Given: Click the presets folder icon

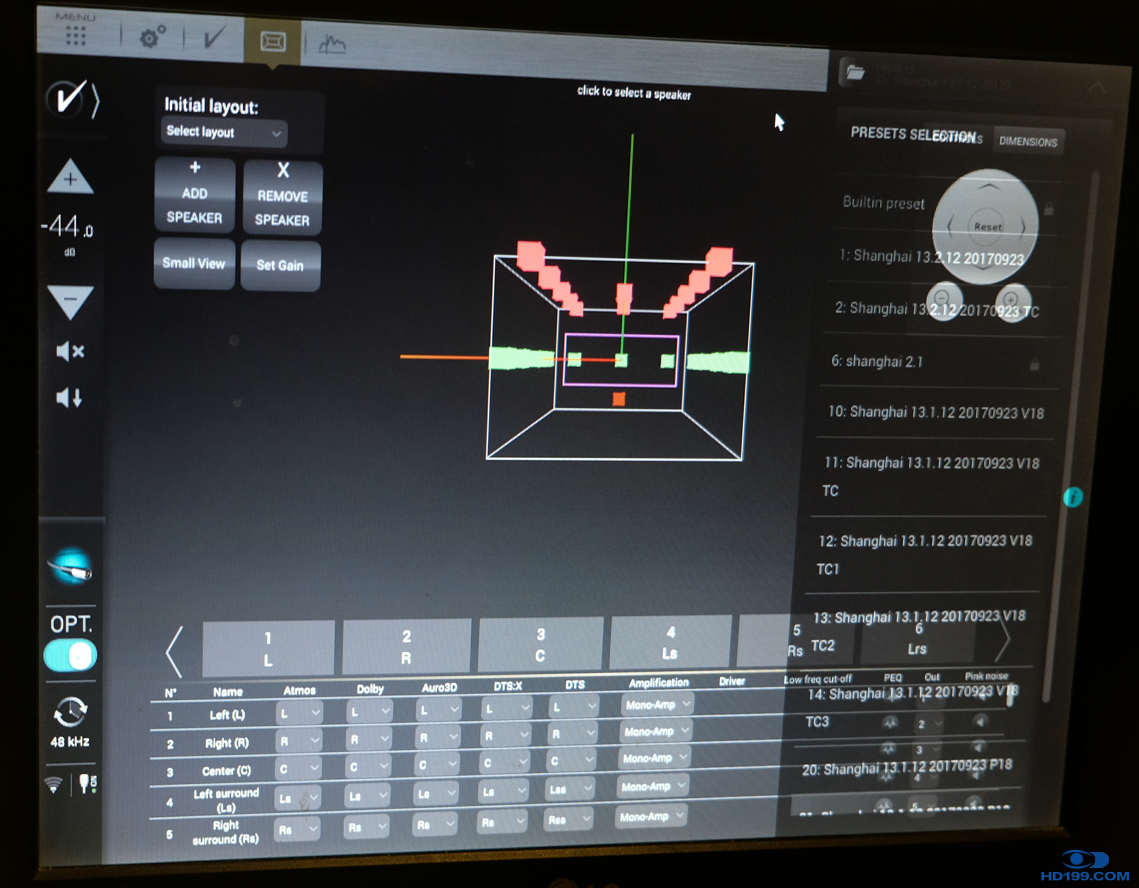Looking at the screenshot, I should point(854,71).
